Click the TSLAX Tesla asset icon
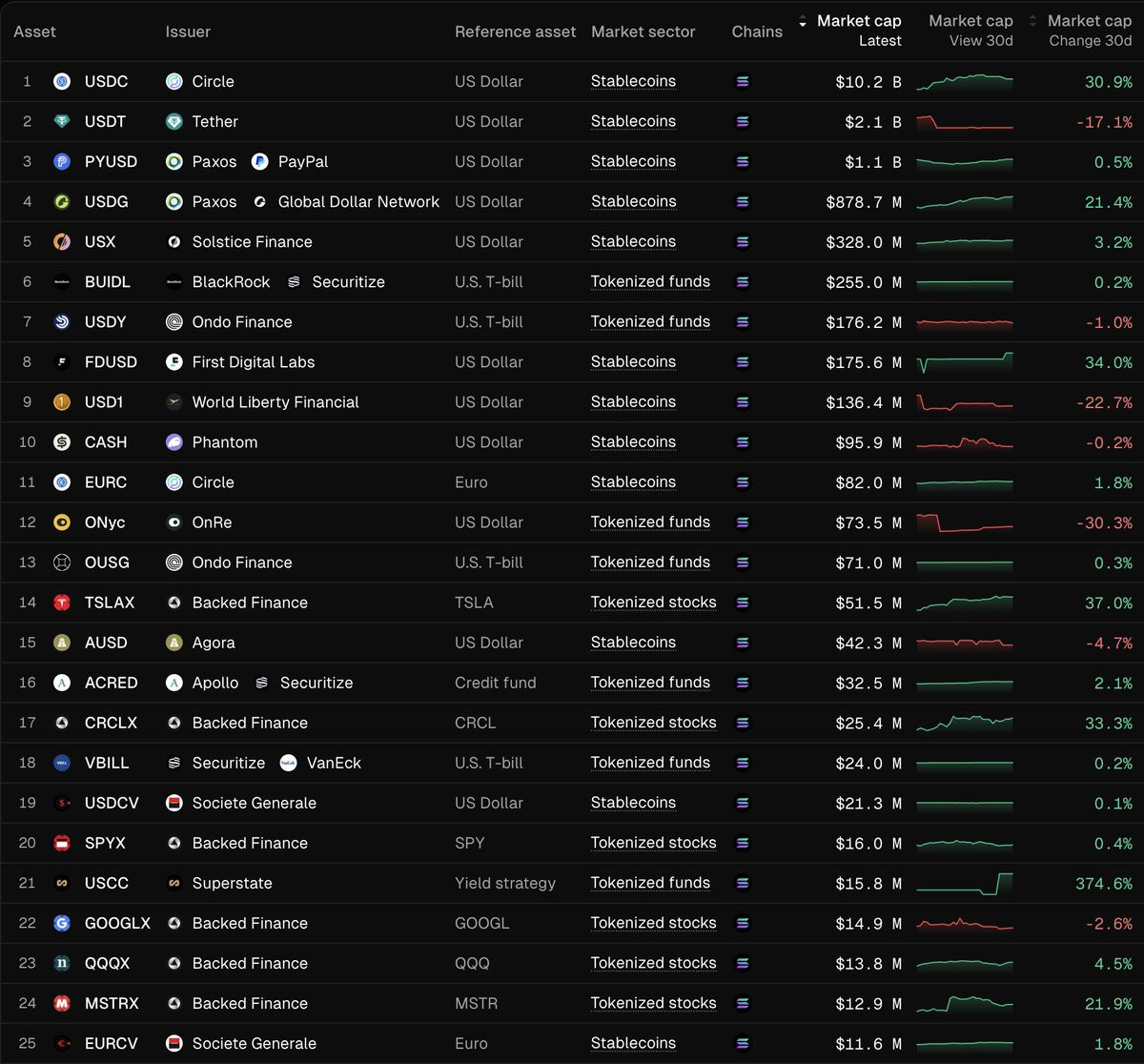The image size is (1144, 1064). (x=62, y=603)
